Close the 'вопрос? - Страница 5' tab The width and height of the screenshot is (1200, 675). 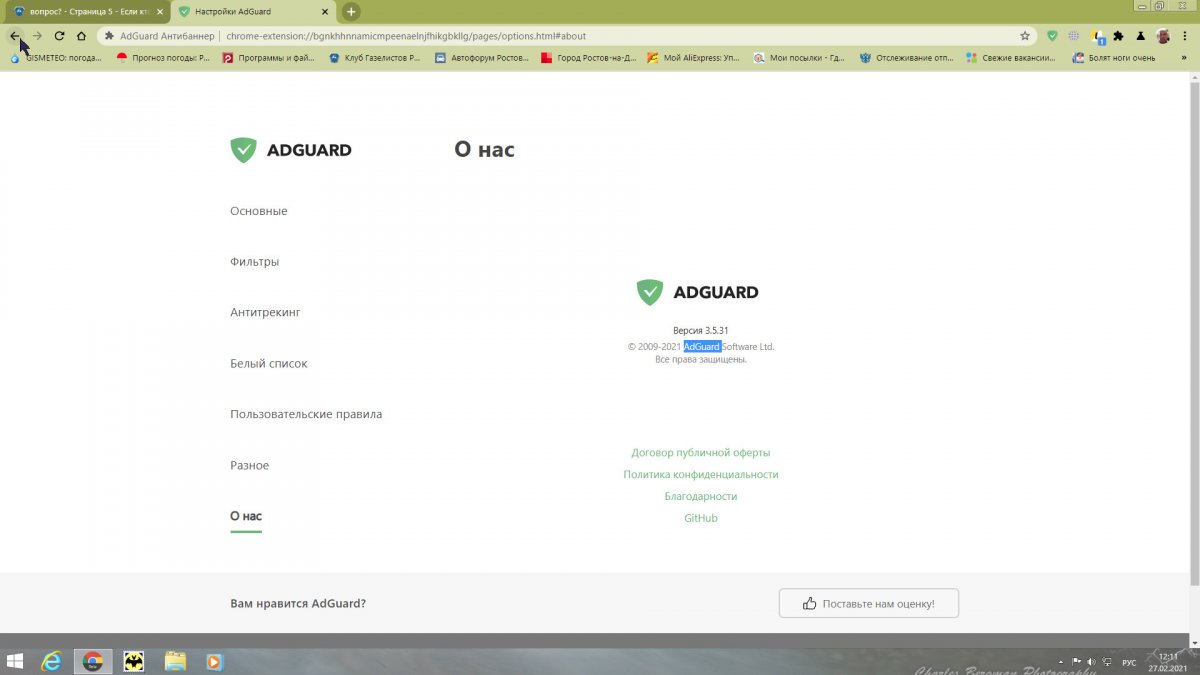click(159, 12)
